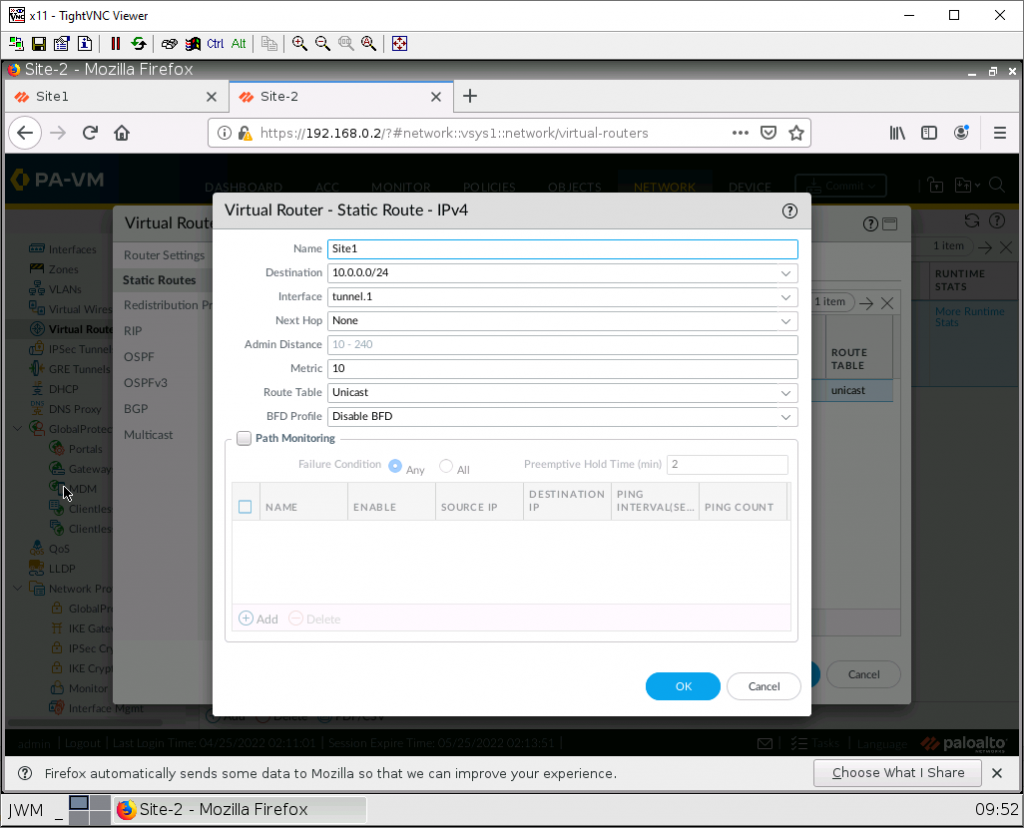Select the Redistribution Profile menu entry
Image resolution: width=1024 pixels, height=828 pixels.
click(168, 305)
